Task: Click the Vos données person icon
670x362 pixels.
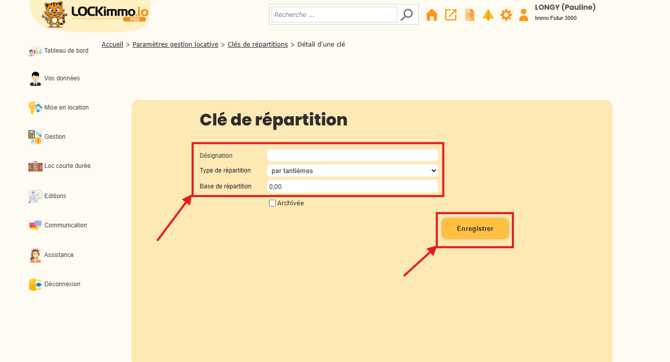Action: coord(35,79)
